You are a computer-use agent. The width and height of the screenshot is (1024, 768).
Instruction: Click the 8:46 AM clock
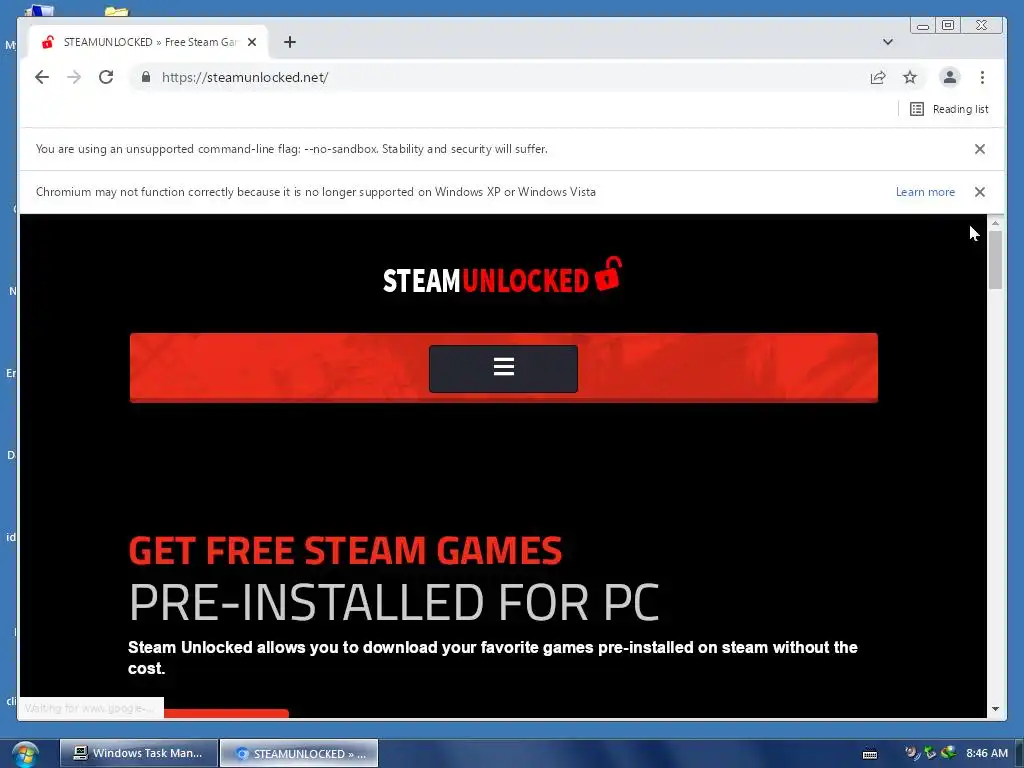tap(987, 753)
